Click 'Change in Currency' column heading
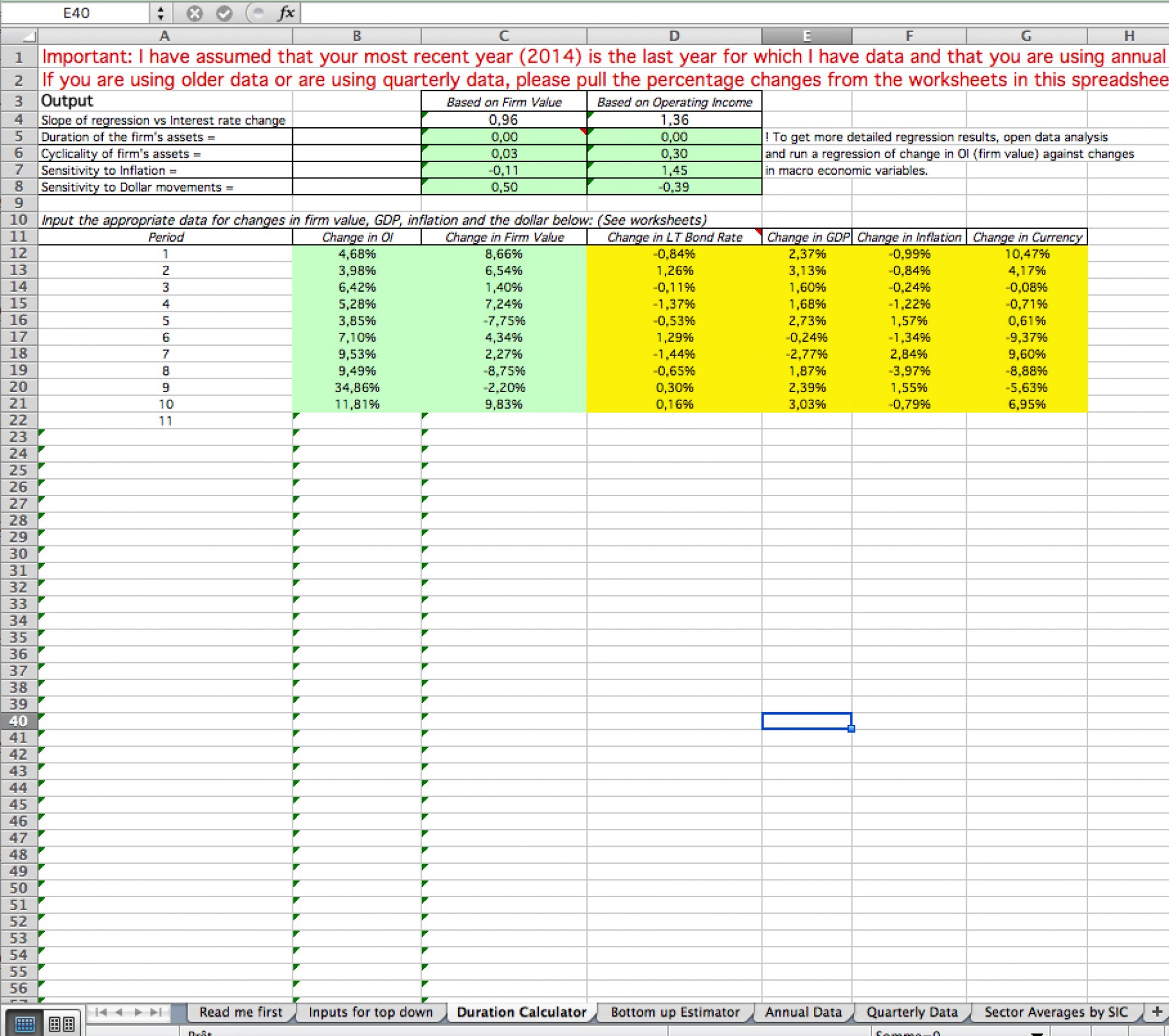Image resolution: width=1169 pixels, height=1036 pixels. (1027, 237)
